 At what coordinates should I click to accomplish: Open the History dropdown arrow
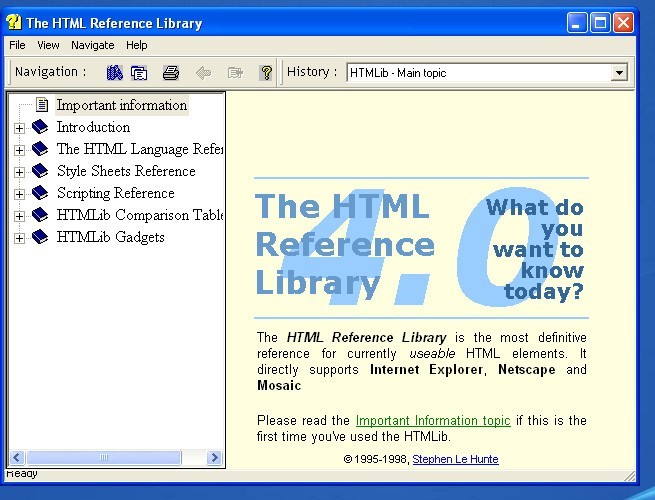click(619, 73)
